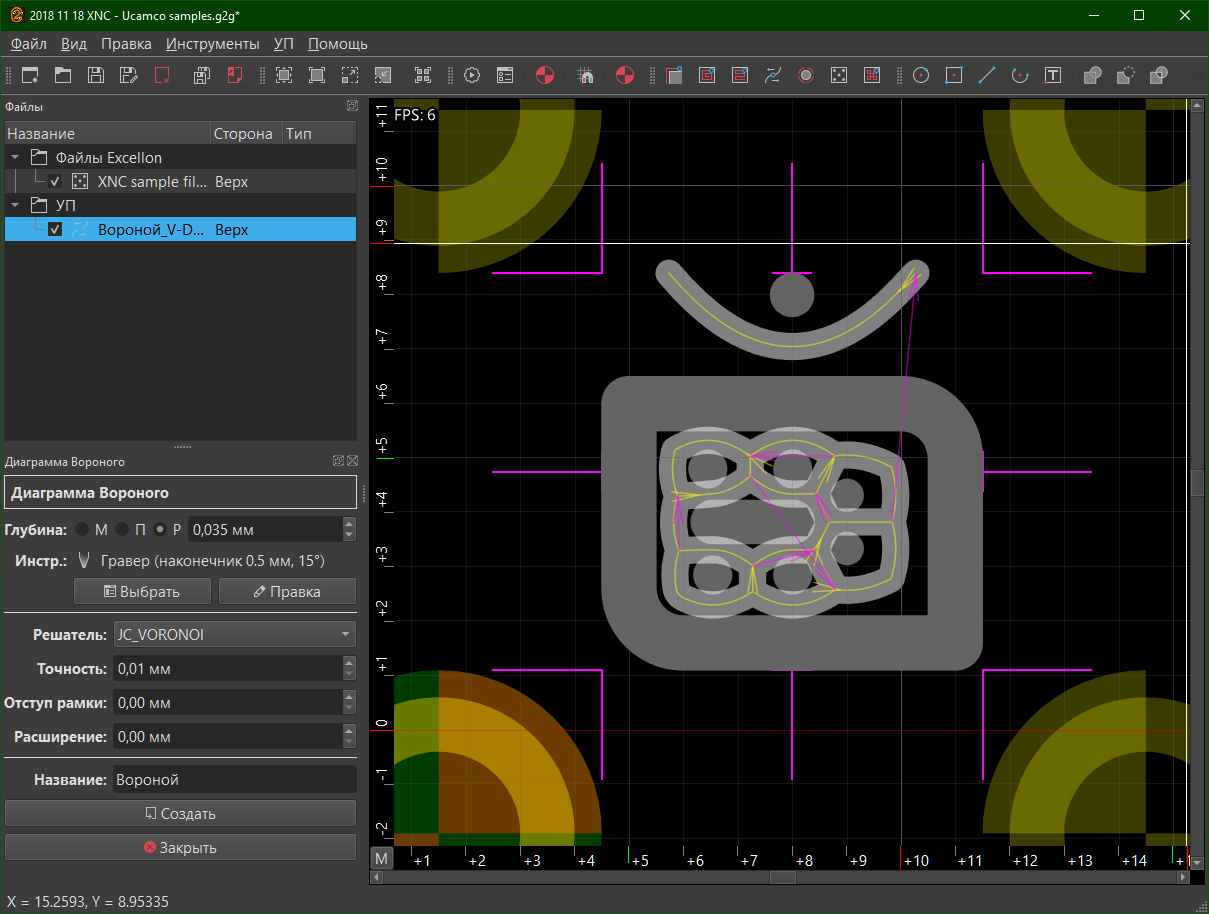The width and height of the screenshot is (1209, 914).
Task: Open the Правка menu
Action: (126, 44)
